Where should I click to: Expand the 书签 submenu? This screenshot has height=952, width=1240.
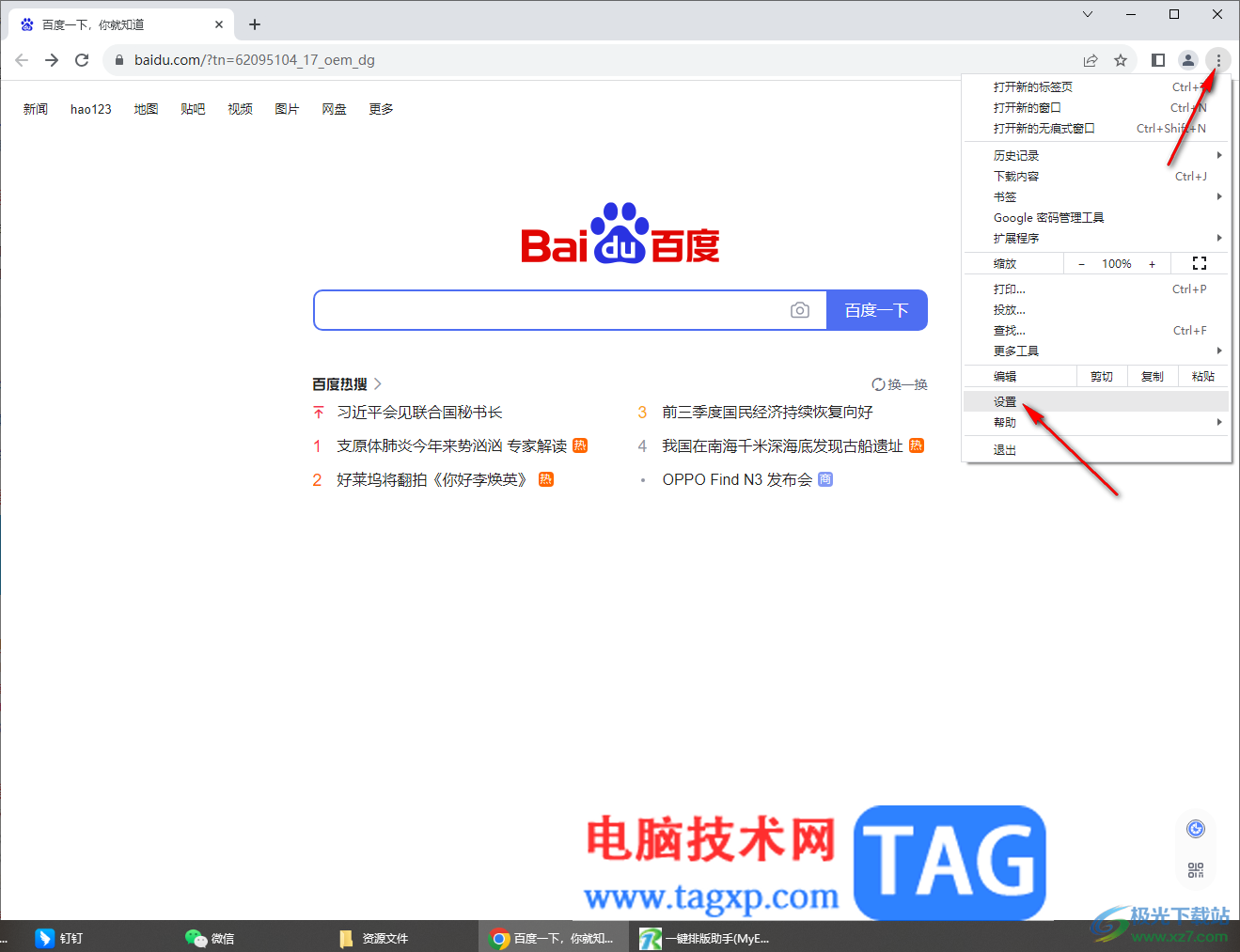[1096, 197]
